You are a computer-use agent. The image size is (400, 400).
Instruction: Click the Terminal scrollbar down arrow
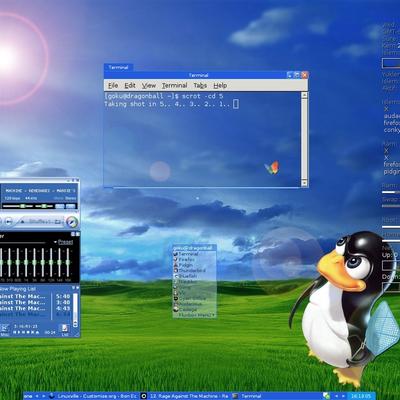click(304, 183)
